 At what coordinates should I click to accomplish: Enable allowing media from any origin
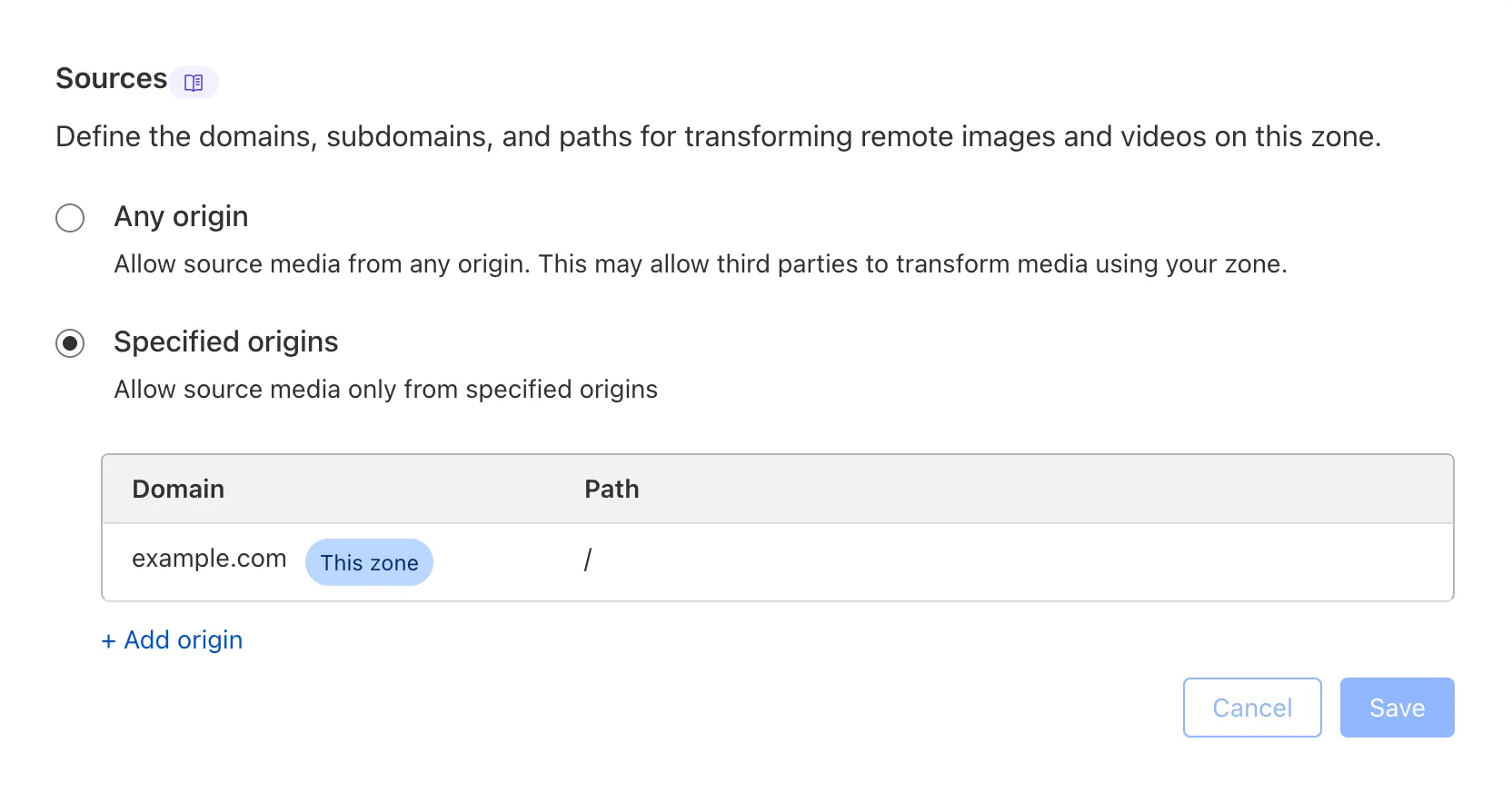click(x=70, y=218)
